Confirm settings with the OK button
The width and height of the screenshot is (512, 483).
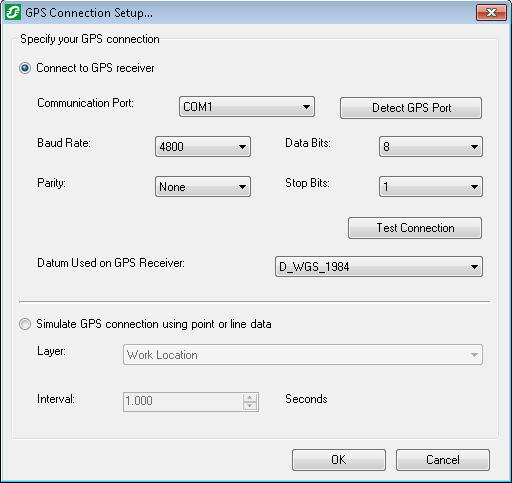[x=339, y=460]
